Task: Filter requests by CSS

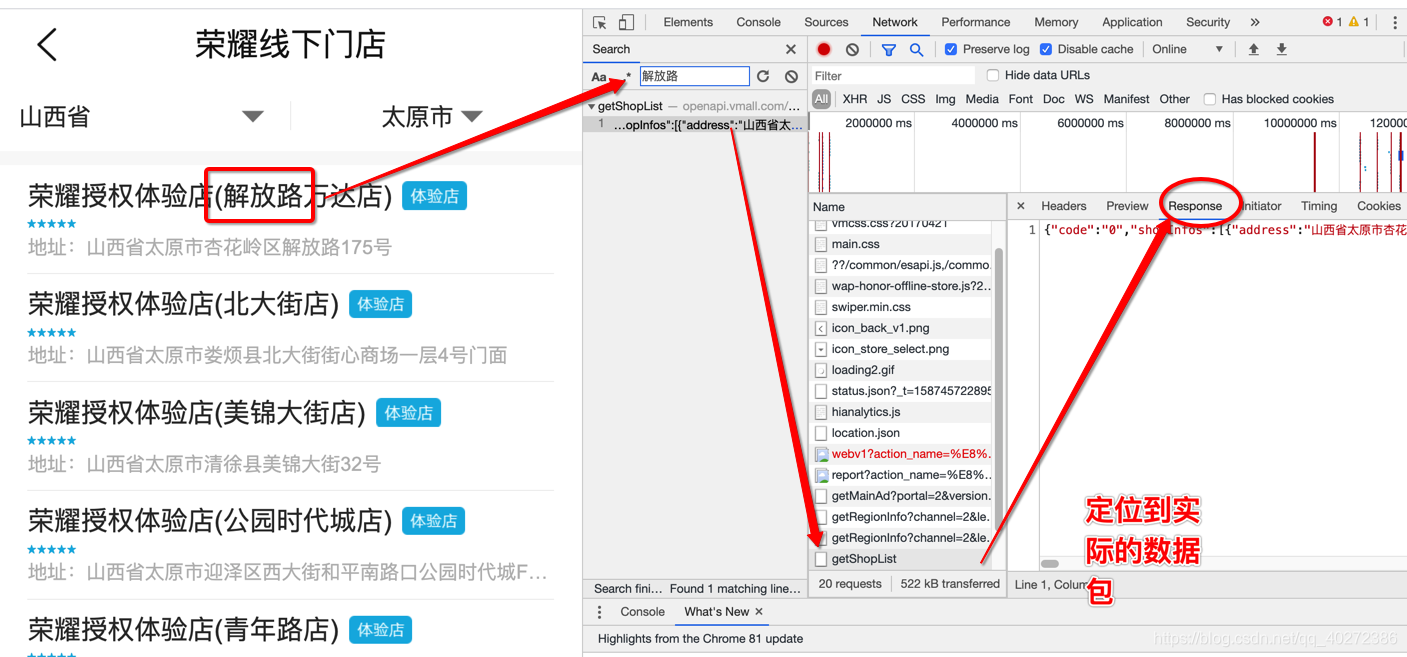Action: pyautogui.click(x=913, y=99)
